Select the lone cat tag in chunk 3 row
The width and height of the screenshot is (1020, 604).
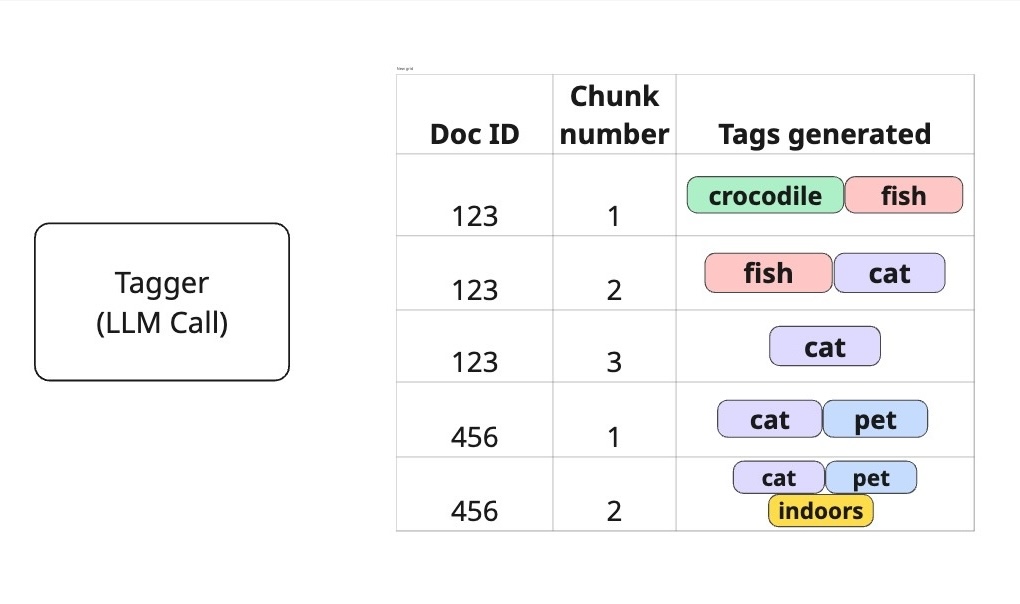click(825, 347)
